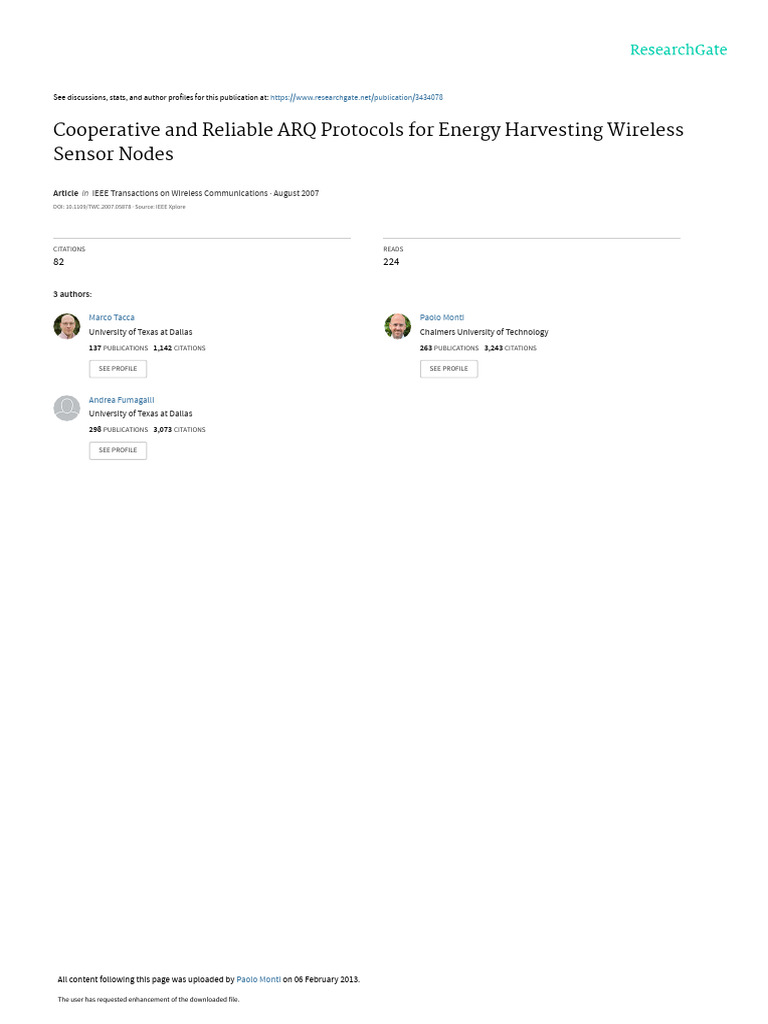Open the researchgate.net publication URL link
This screenshot has width=768, height=1024.
[x=357, y=97]
